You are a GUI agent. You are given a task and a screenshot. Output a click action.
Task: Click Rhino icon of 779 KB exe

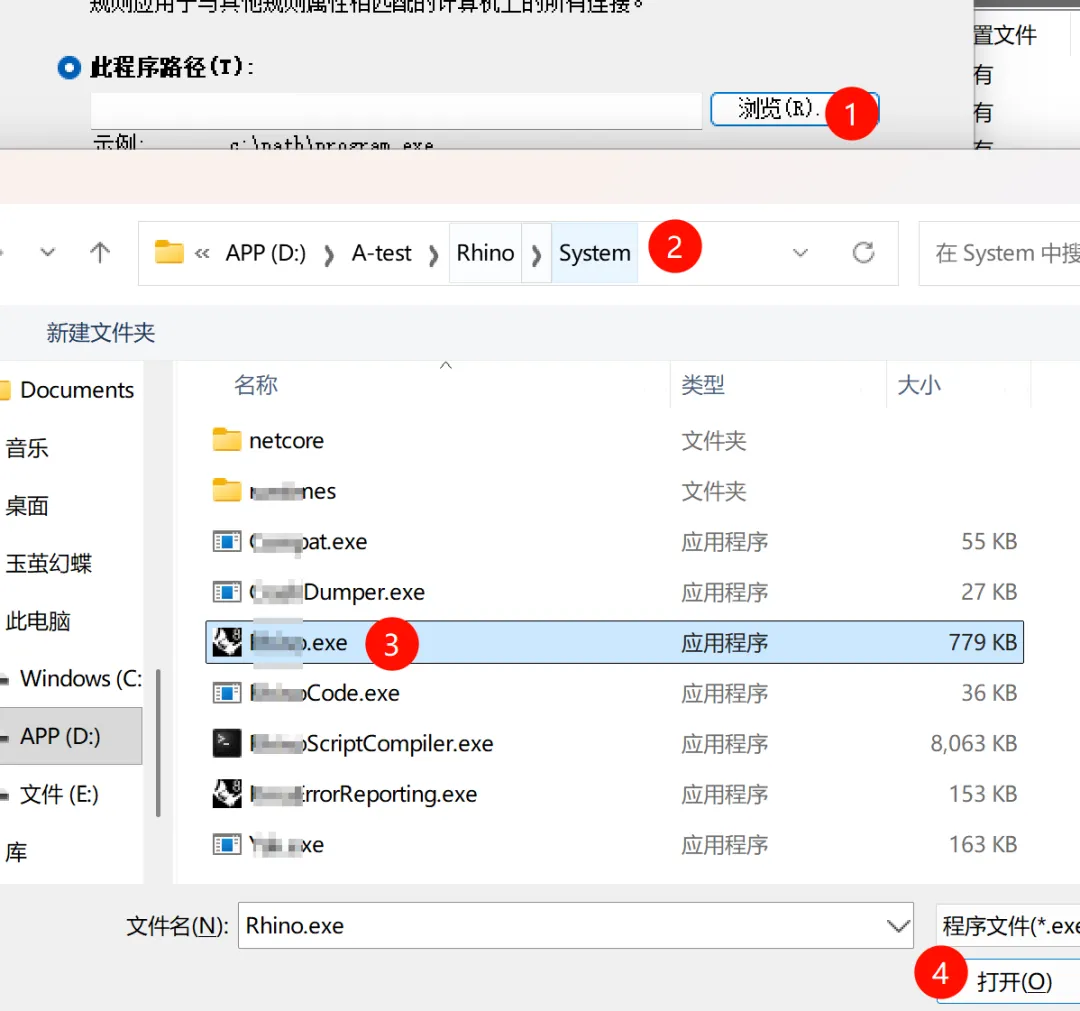tap(227, 642)
